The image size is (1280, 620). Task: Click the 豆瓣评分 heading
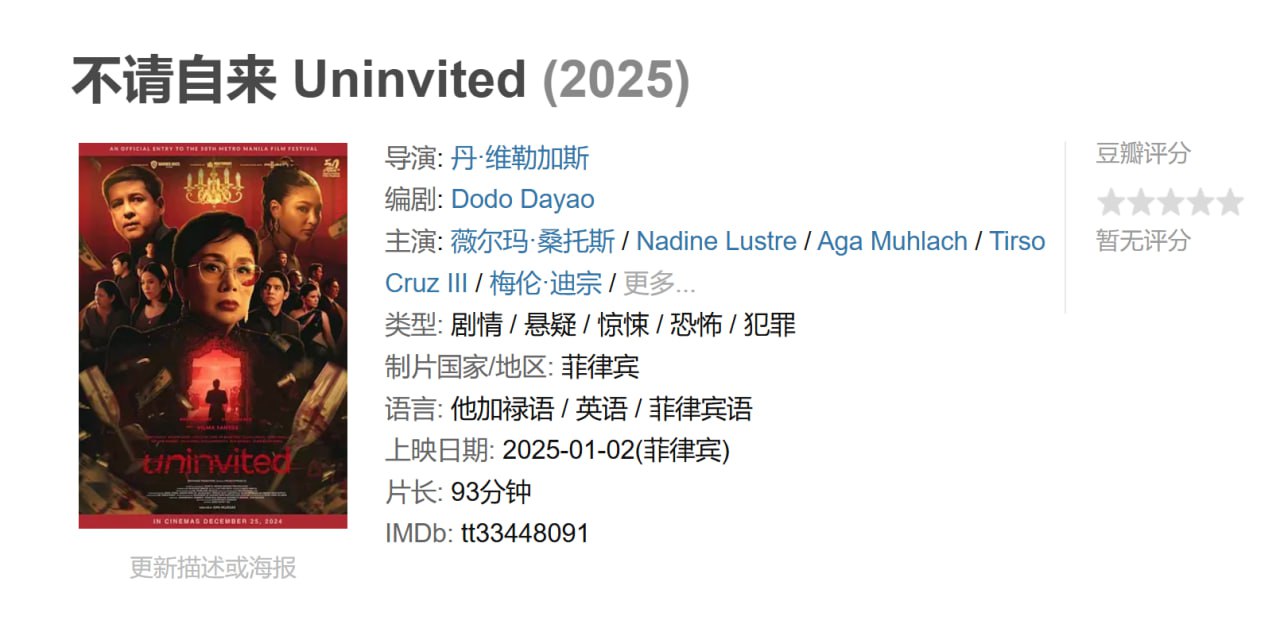1144,153
